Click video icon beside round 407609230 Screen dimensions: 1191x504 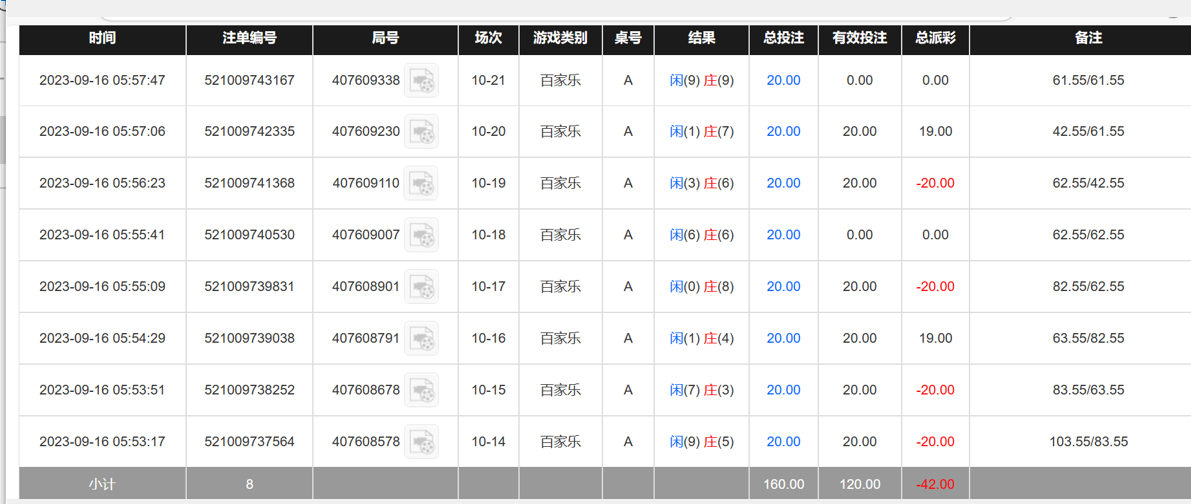422,132
